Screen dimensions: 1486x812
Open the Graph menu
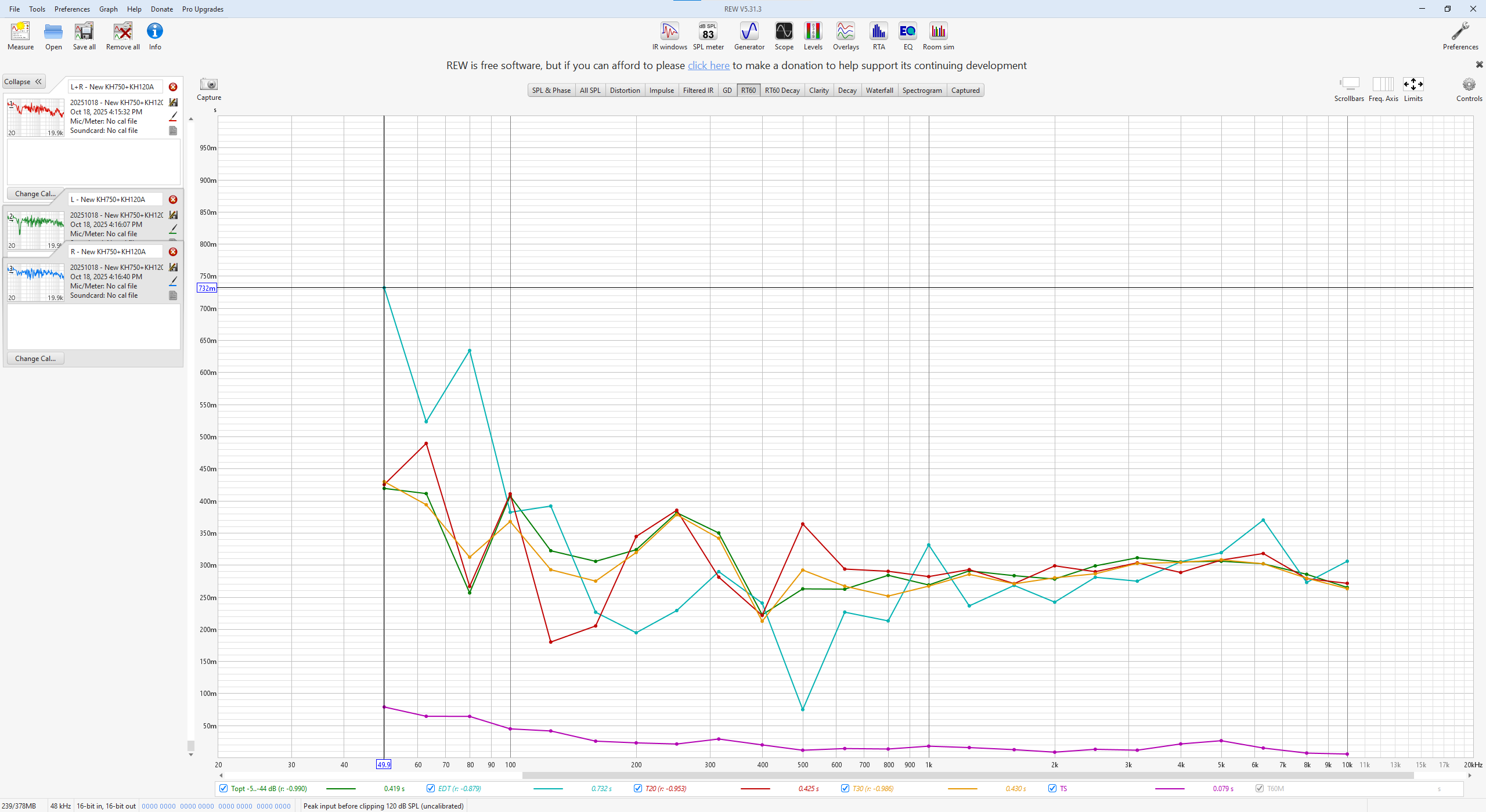pyautogui.click(x=108, y=9)
